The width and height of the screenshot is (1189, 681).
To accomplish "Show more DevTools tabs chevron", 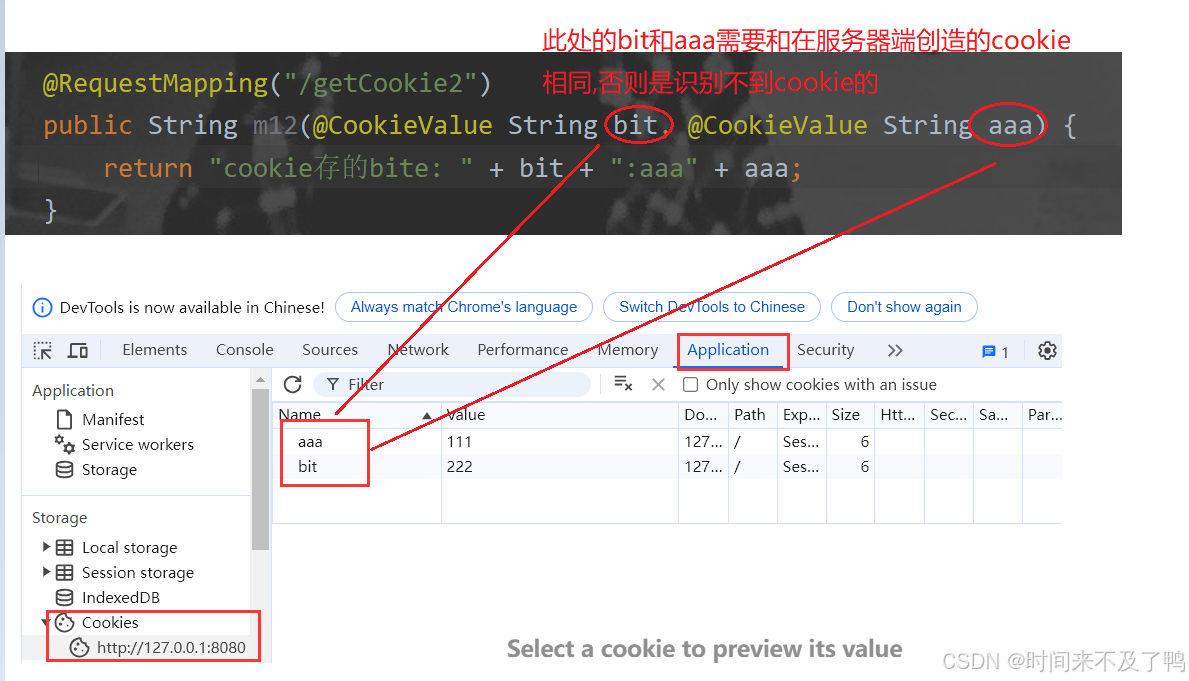I will [x=895, y=350].
